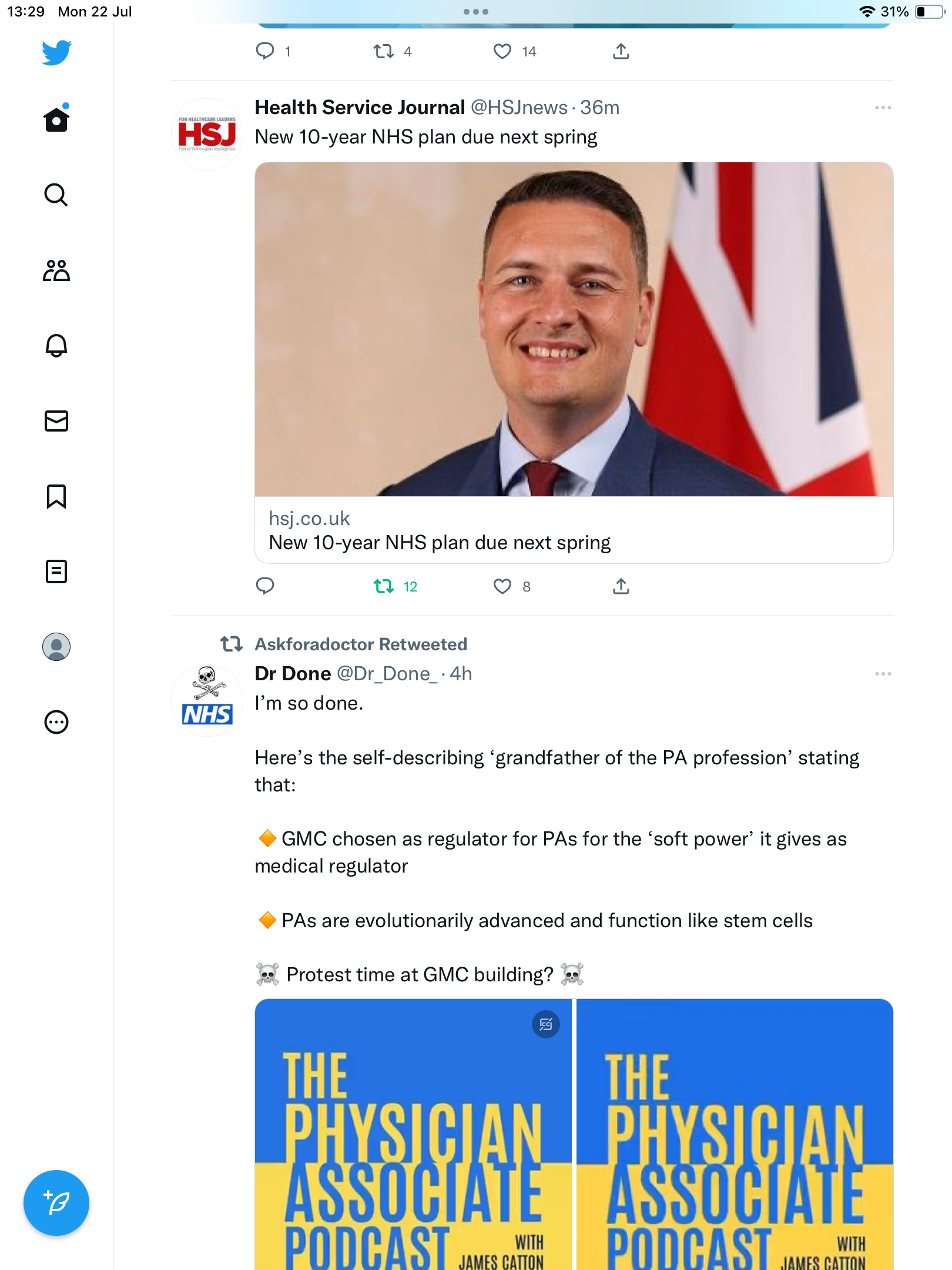Like the top tweet with 14 likes

point(502,52)
